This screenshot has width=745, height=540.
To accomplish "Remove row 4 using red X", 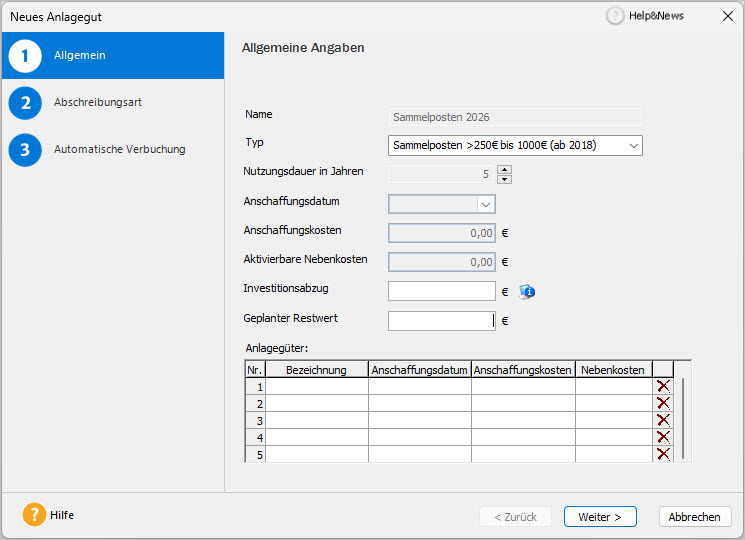I will [x=663, y=437].
